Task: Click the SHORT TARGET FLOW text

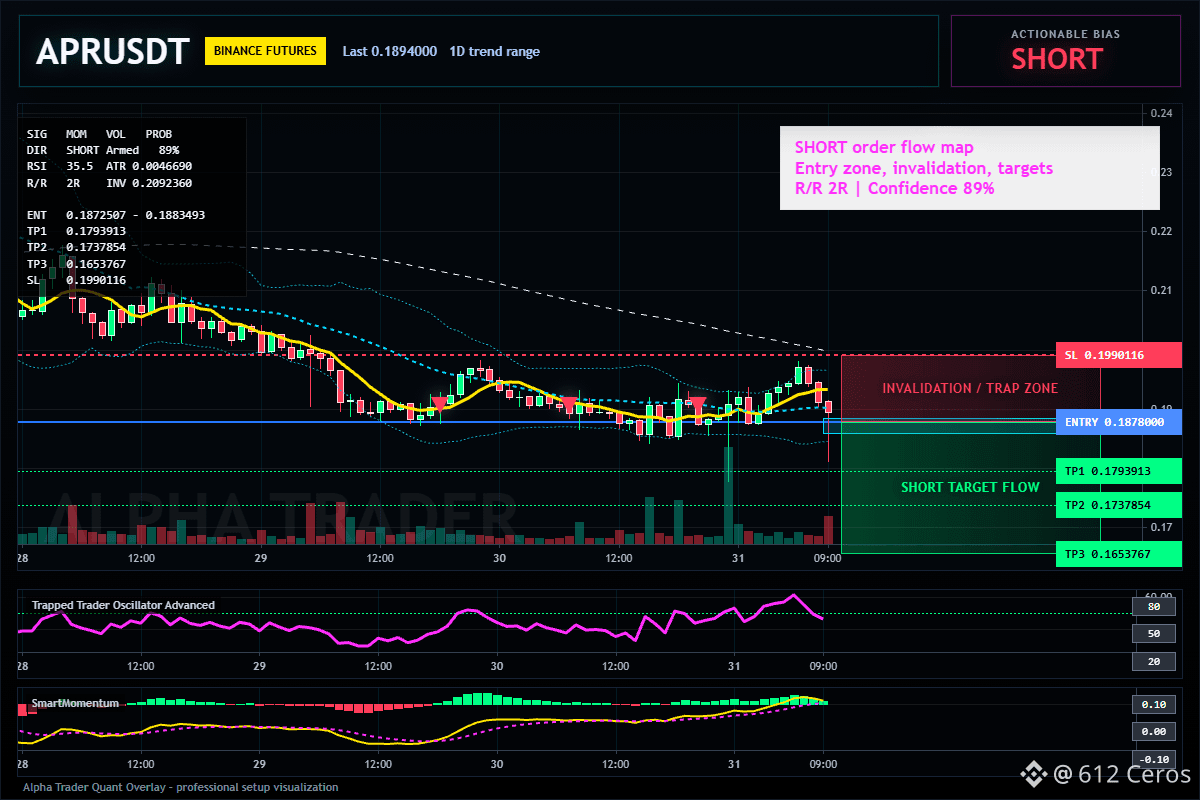Action: [970, 488]
